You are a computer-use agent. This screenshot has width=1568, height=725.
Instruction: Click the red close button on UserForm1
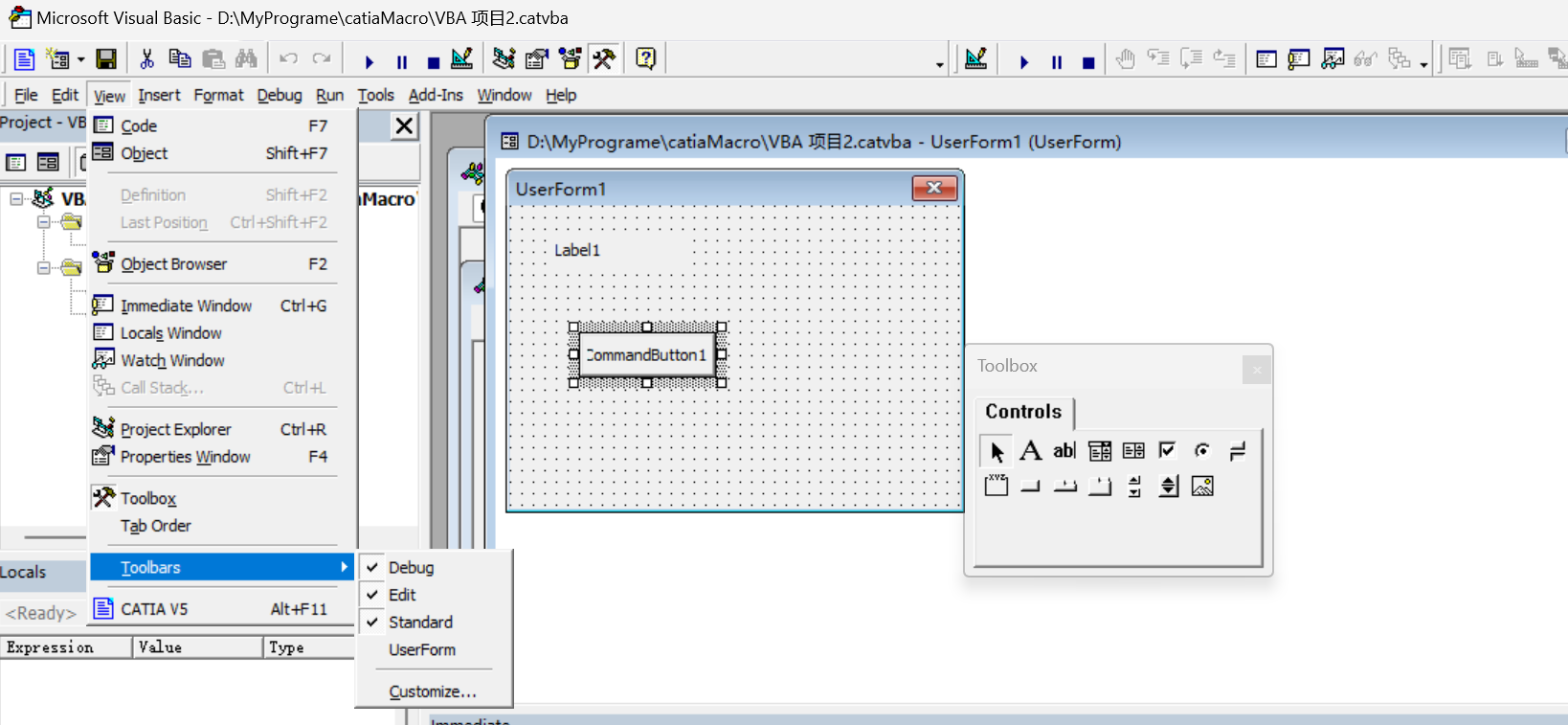[934, 188]
